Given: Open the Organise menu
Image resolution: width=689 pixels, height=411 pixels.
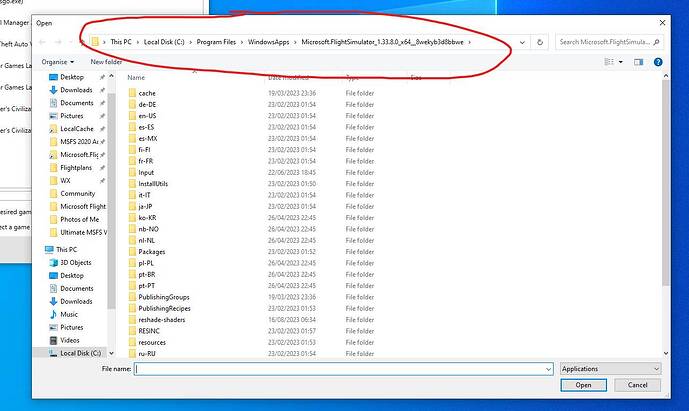Looking at the screenshot, I should point(58,62).
